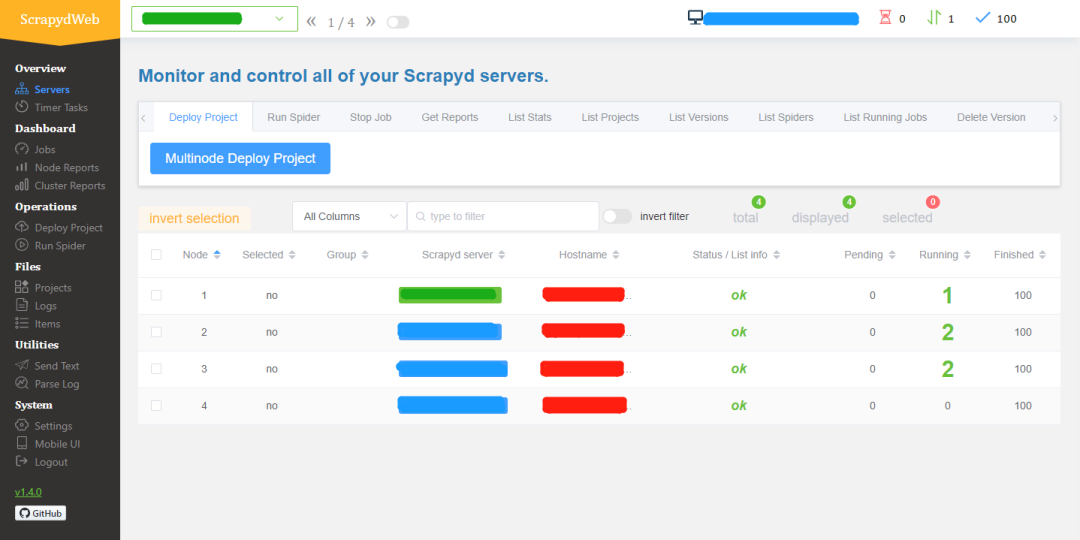Switch to the List Spiders tab
The height and width of the screenshot is (540, 1080).
click(786, 117)
